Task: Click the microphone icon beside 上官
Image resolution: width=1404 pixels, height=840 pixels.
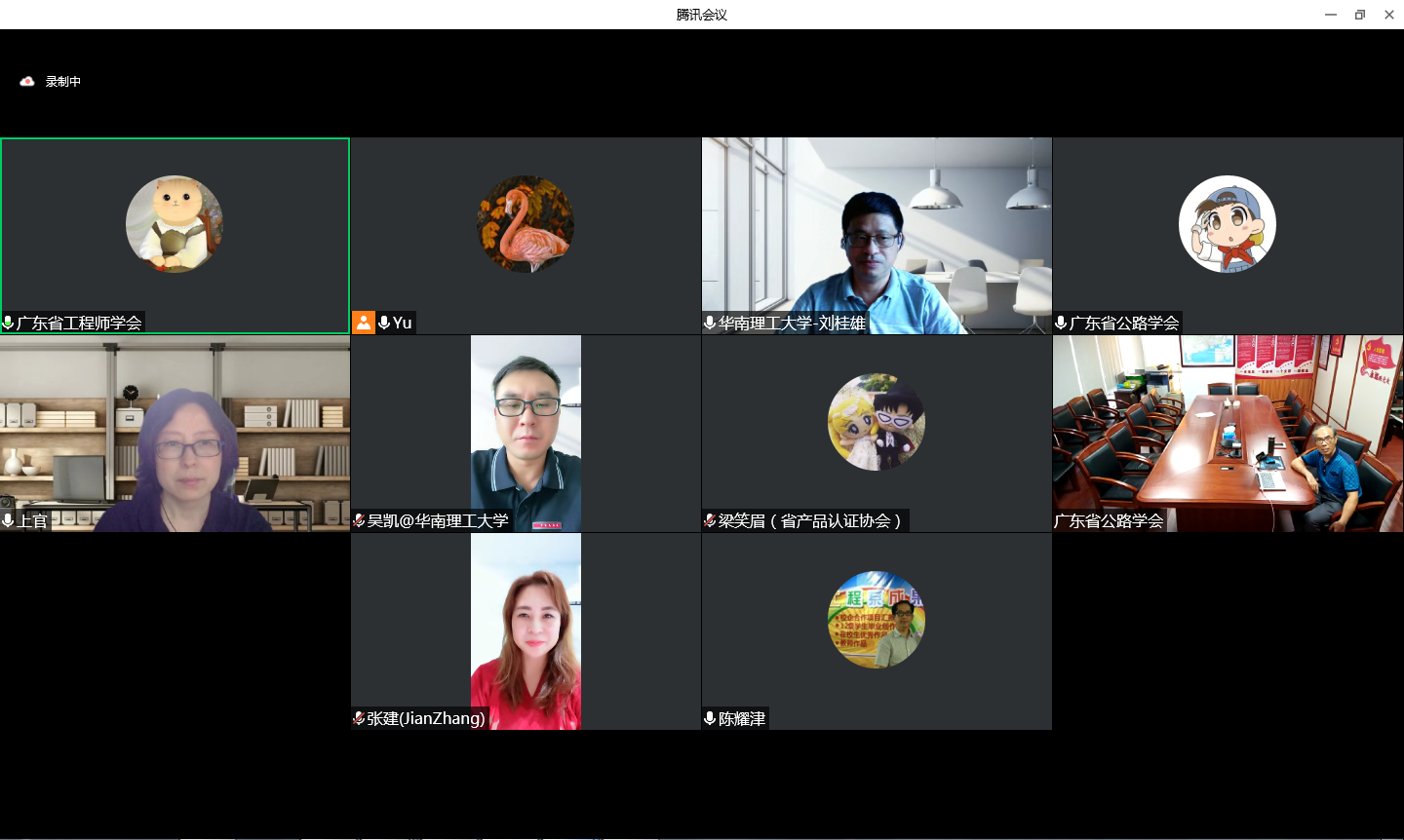Action: pyautogui.click(x=8, y=521)
